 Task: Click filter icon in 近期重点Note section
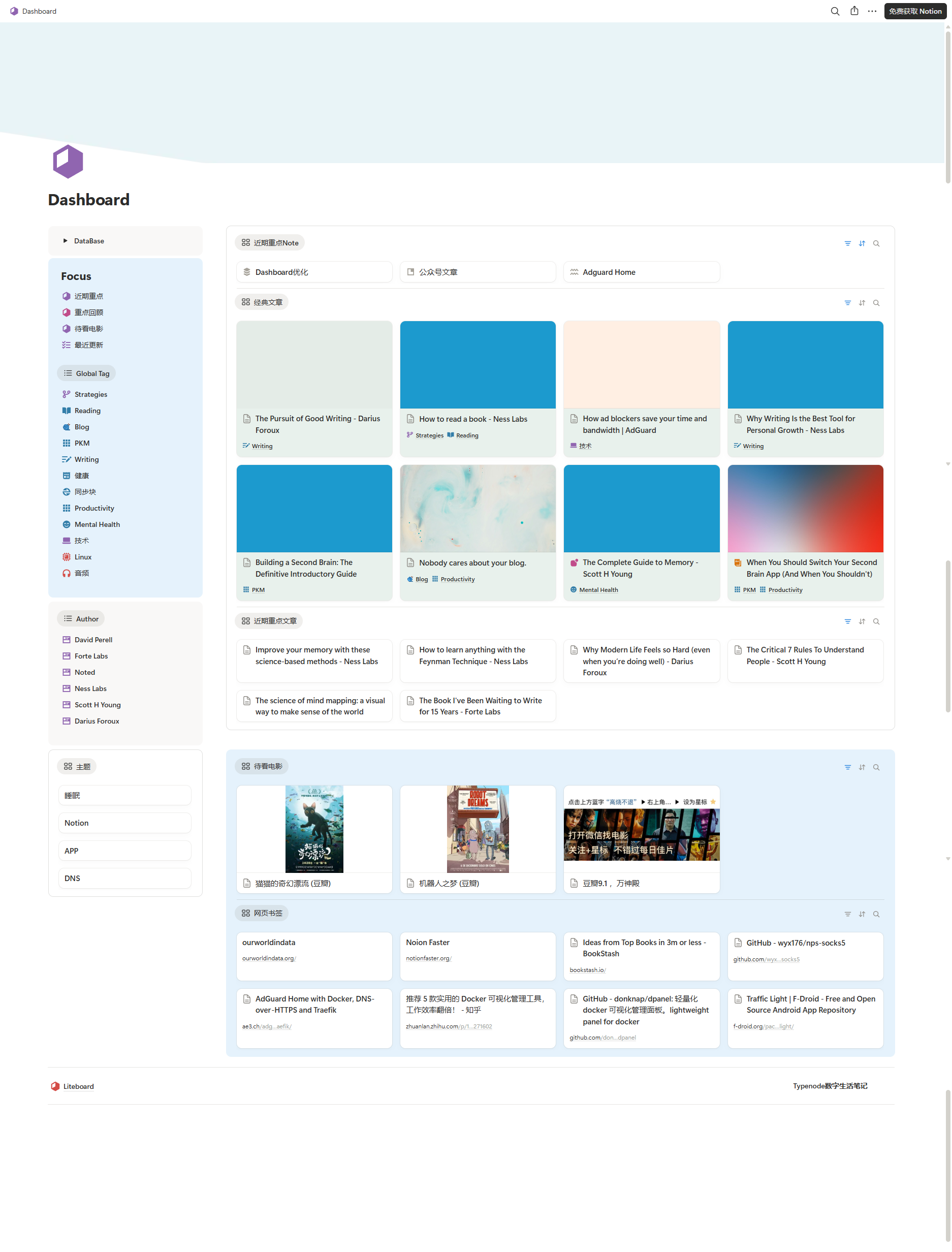pyautogui.click(x=847, y=244)
